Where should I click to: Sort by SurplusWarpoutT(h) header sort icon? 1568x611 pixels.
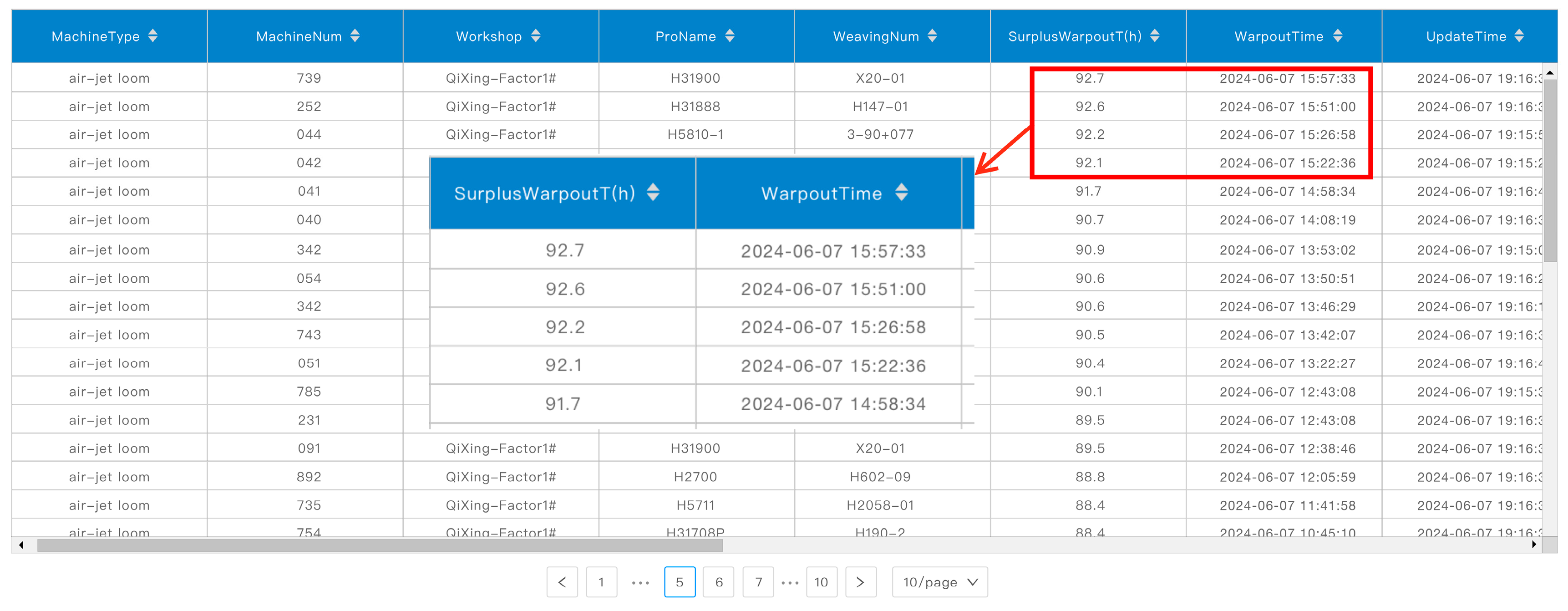click(x=1154, y=36)
